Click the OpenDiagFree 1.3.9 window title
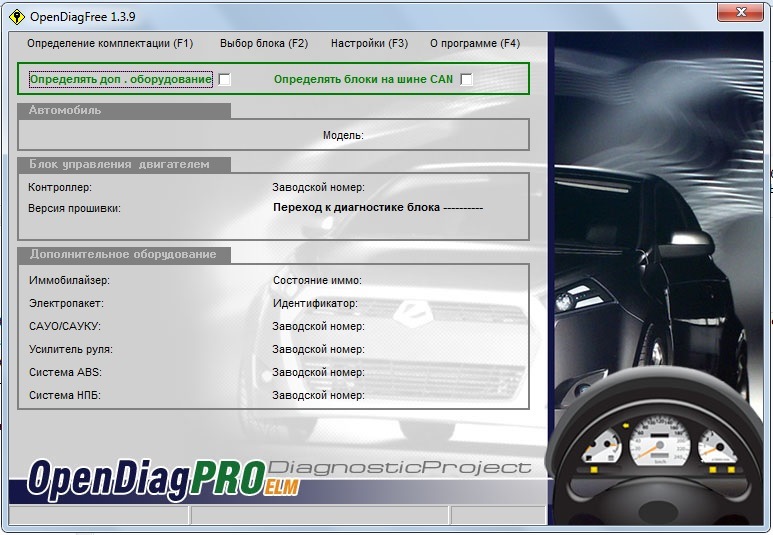Image resolution: width=773 pixels, height=535 pixels. [x=82, y=17]
